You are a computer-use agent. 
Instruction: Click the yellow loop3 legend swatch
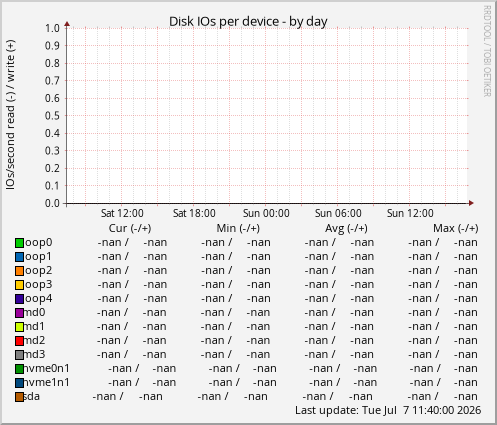tap(19, 285)
